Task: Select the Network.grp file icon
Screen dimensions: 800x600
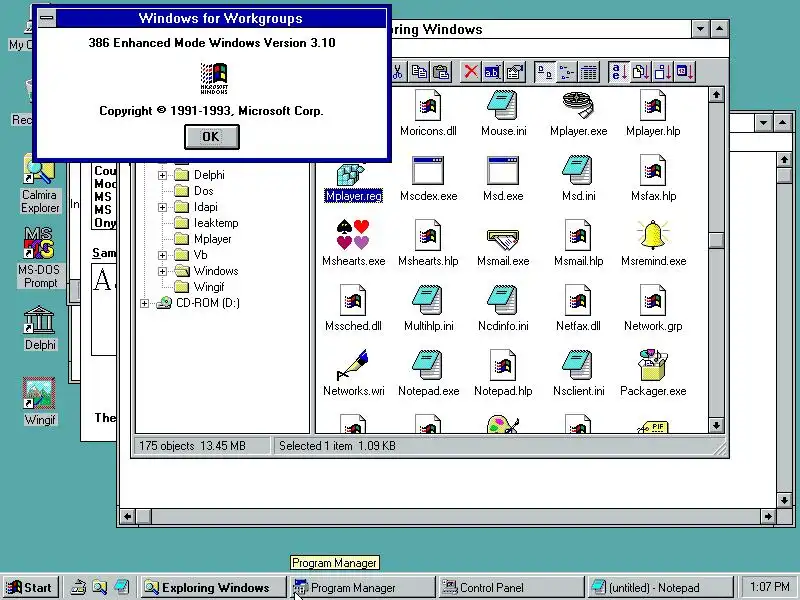Action: coord(653,300)
